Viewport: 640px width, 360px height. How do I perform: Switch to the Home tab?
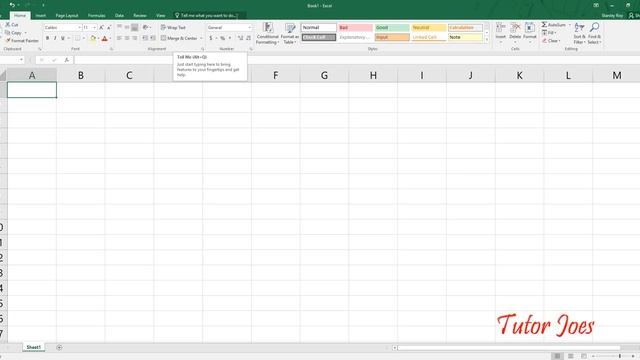[20, 16]
